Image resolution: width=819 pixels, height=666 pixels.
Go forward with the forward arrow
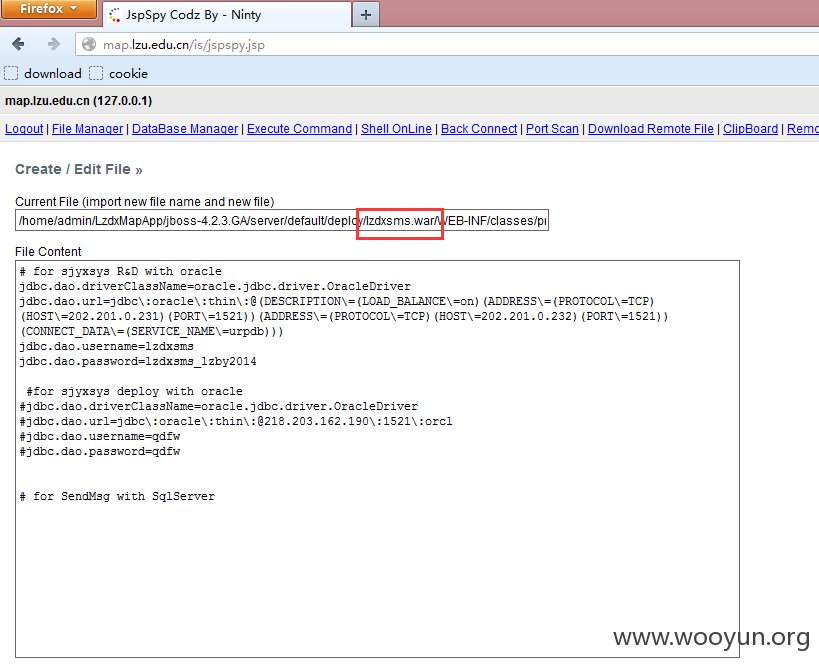pyautogui.click(x=53, y=44)
